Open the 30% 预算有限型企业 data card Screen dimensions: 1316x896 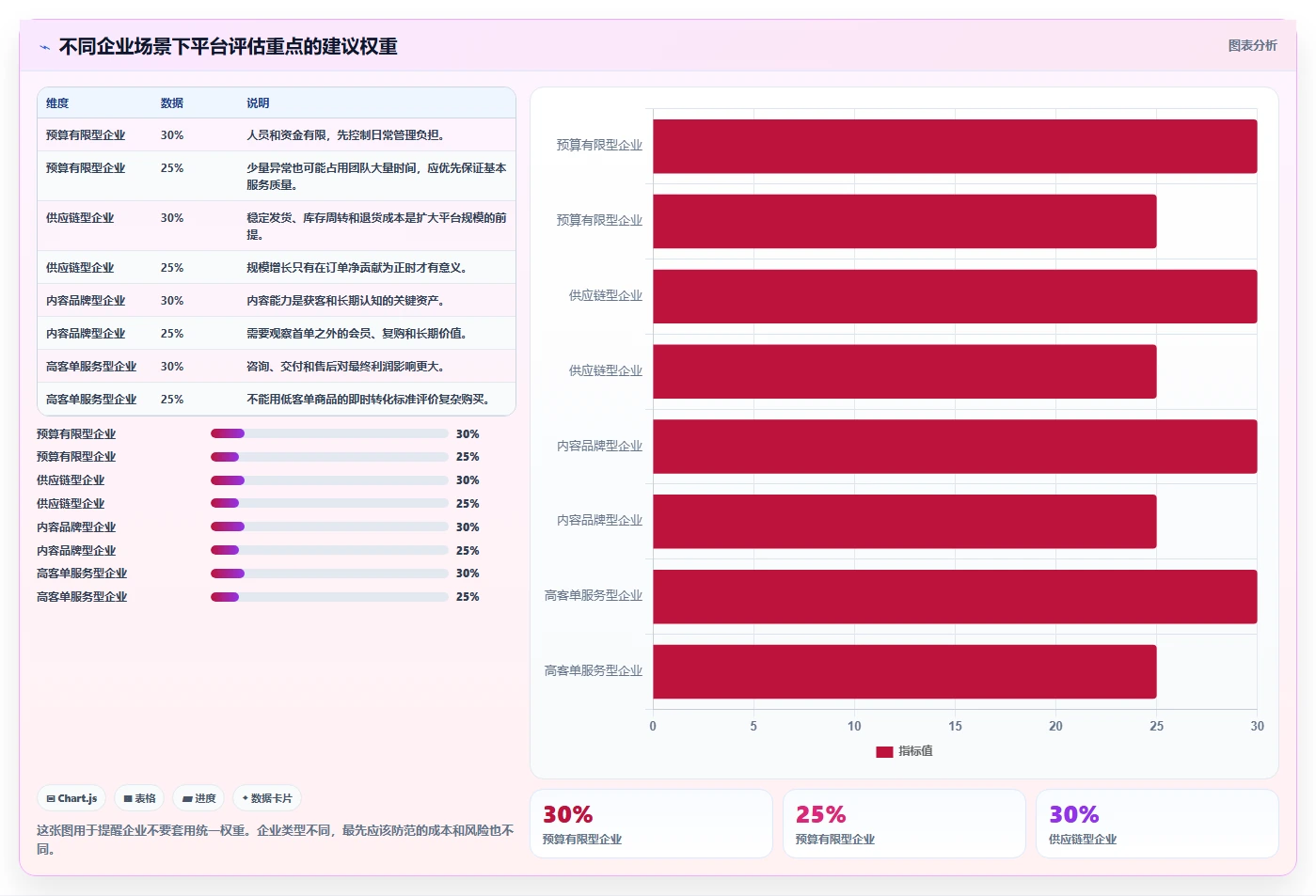tap(651, 824)
